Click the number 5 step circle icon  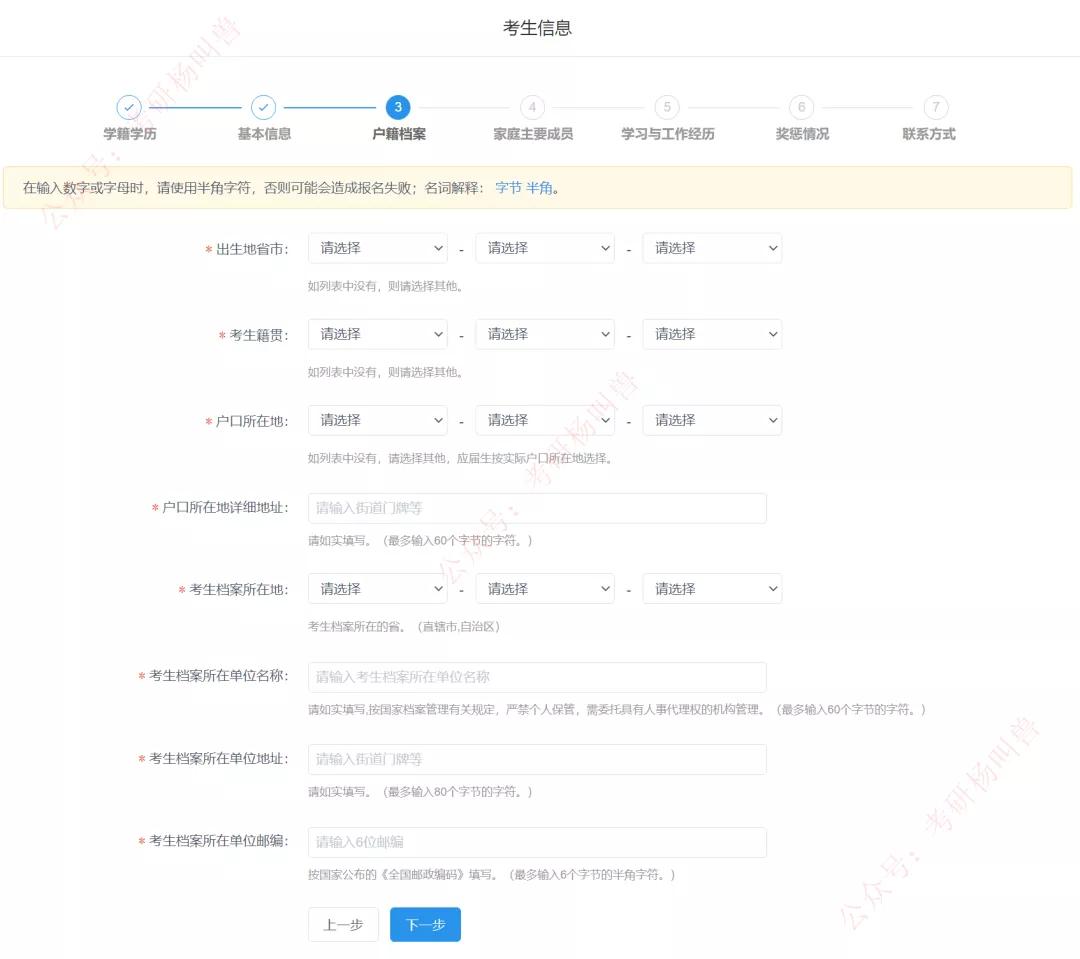coord(666,107)
